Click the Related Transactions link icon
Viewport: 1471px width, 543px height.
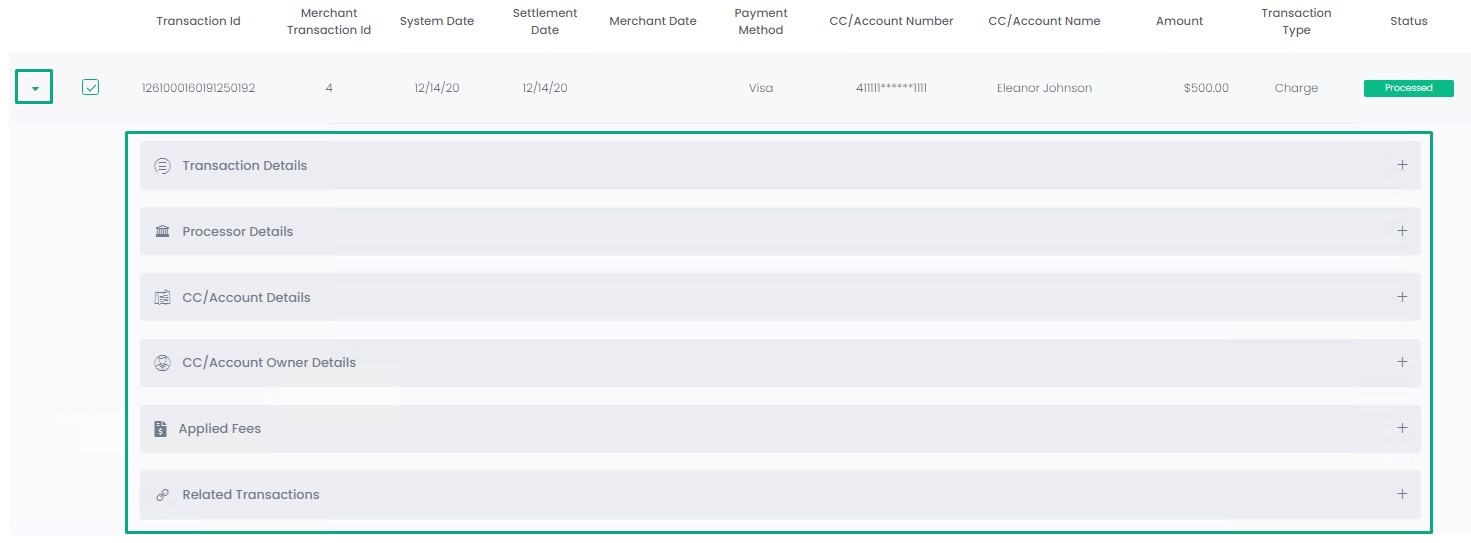[162, 495]
